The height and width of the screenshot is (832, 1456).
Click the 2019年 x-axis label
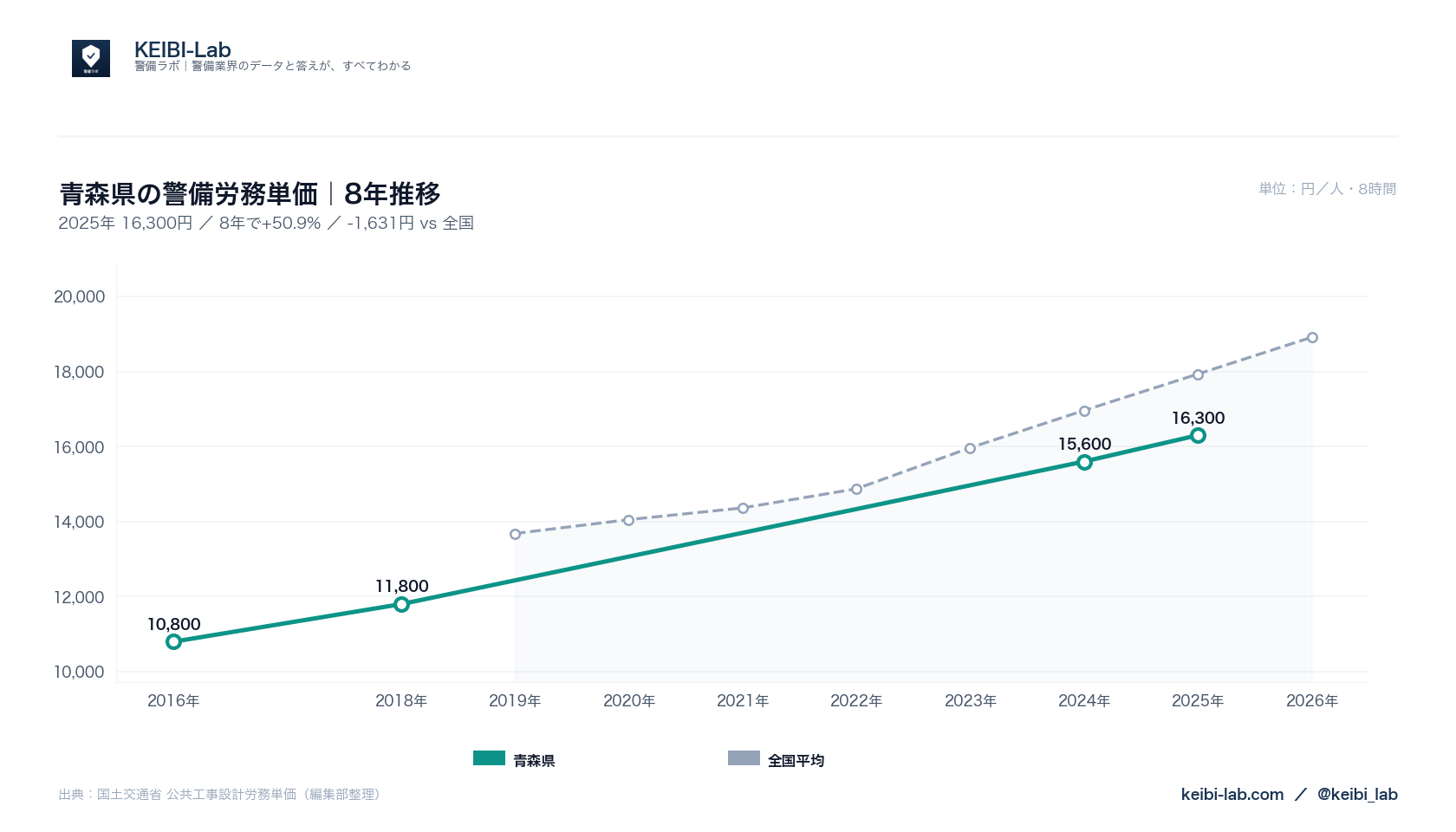(x=515, y=700)
